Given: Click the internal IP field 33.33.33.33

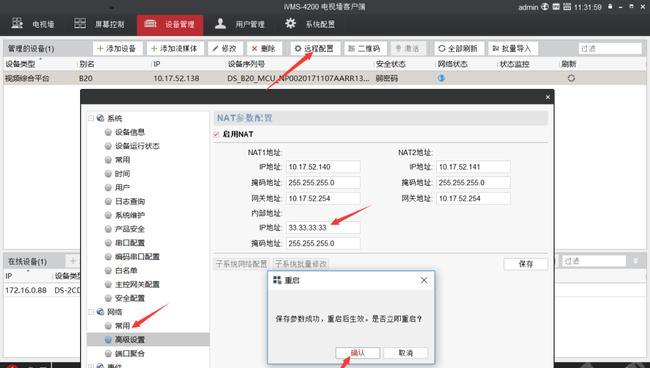Looking at the screenshot, I should (x=323, y=228).
